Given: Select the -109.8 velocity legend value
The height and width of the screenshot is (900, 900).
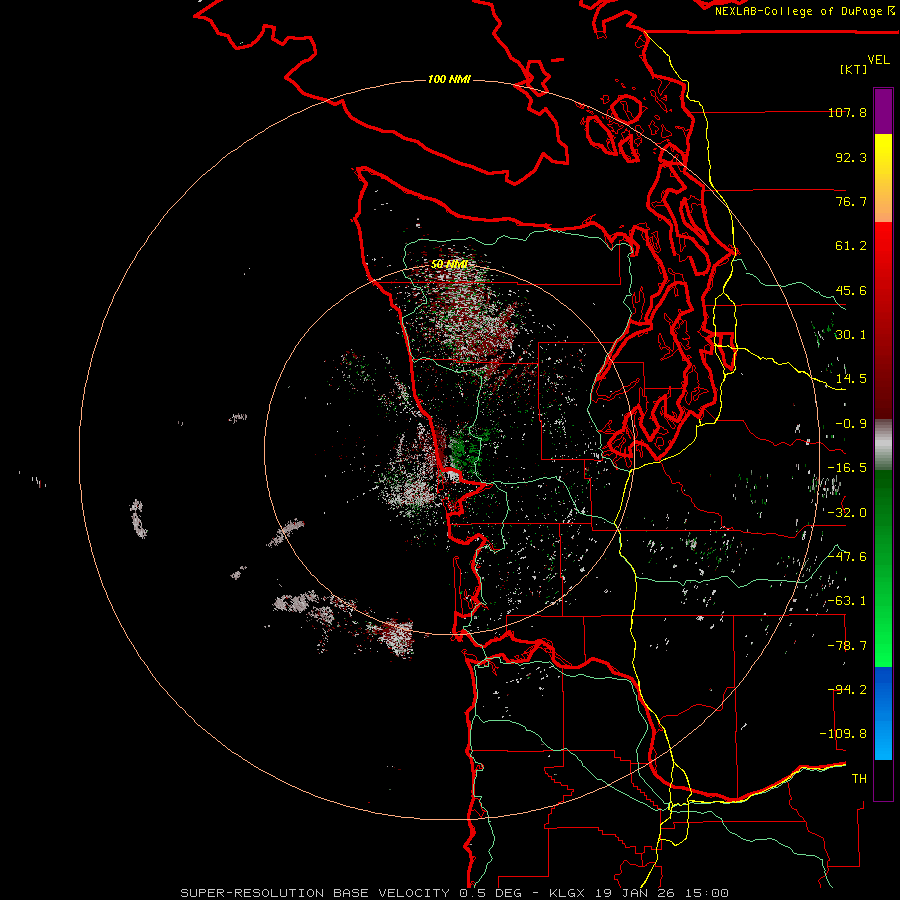Looking at the screenshot, I should click(x=844, y=734).
